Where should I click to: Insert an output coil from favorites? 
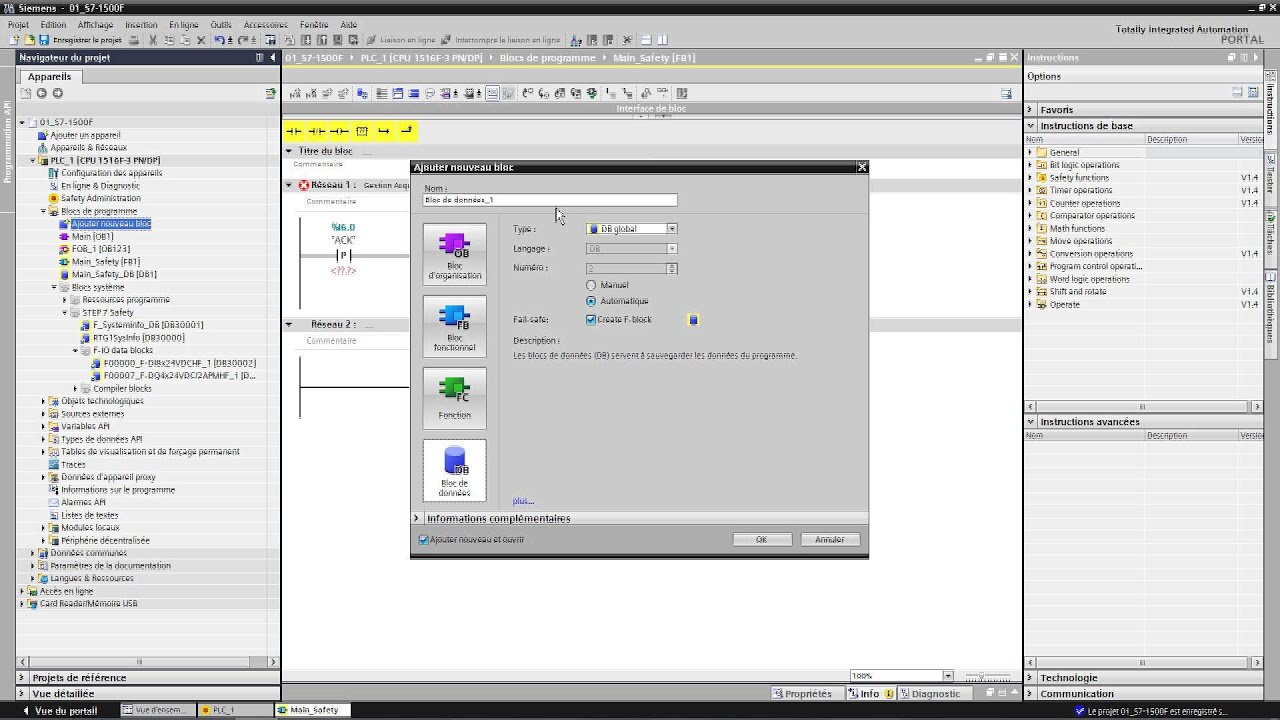tap(339, 131)
